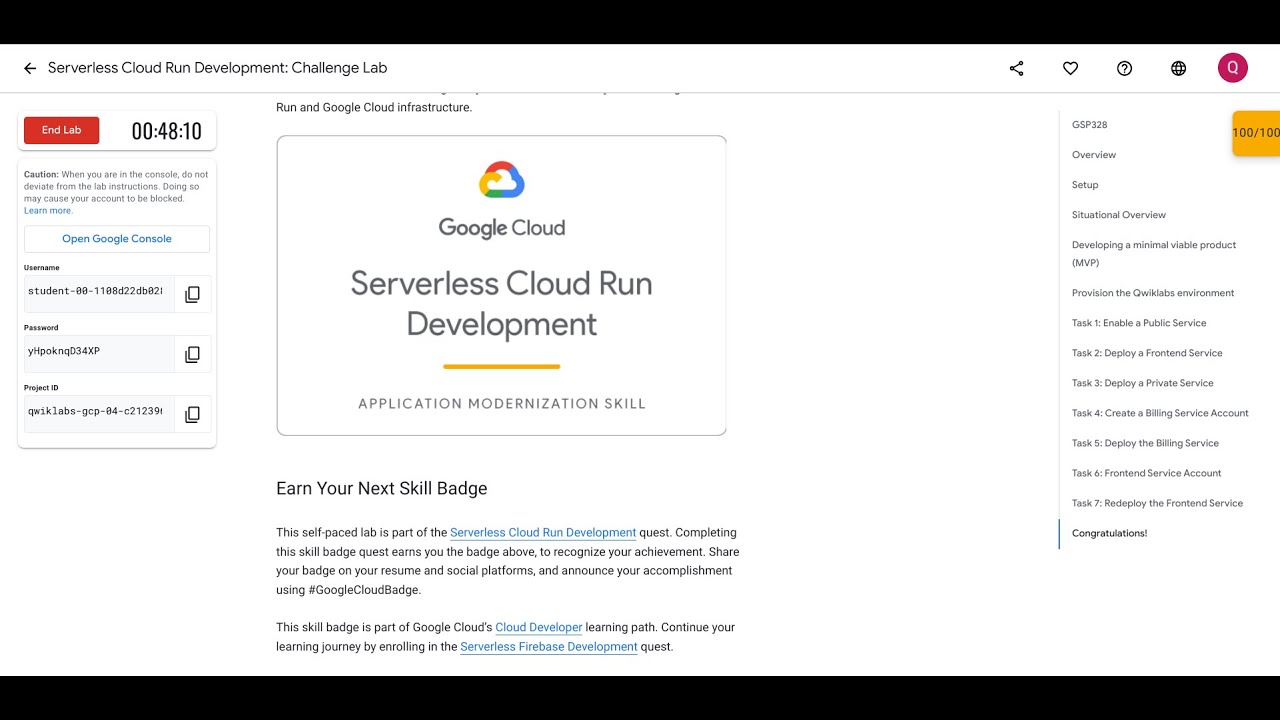The width and height of the screenshot is (1280, 720).
Task: Go to Task 3: Deploy a Private Service
Action: [1143, 383]
